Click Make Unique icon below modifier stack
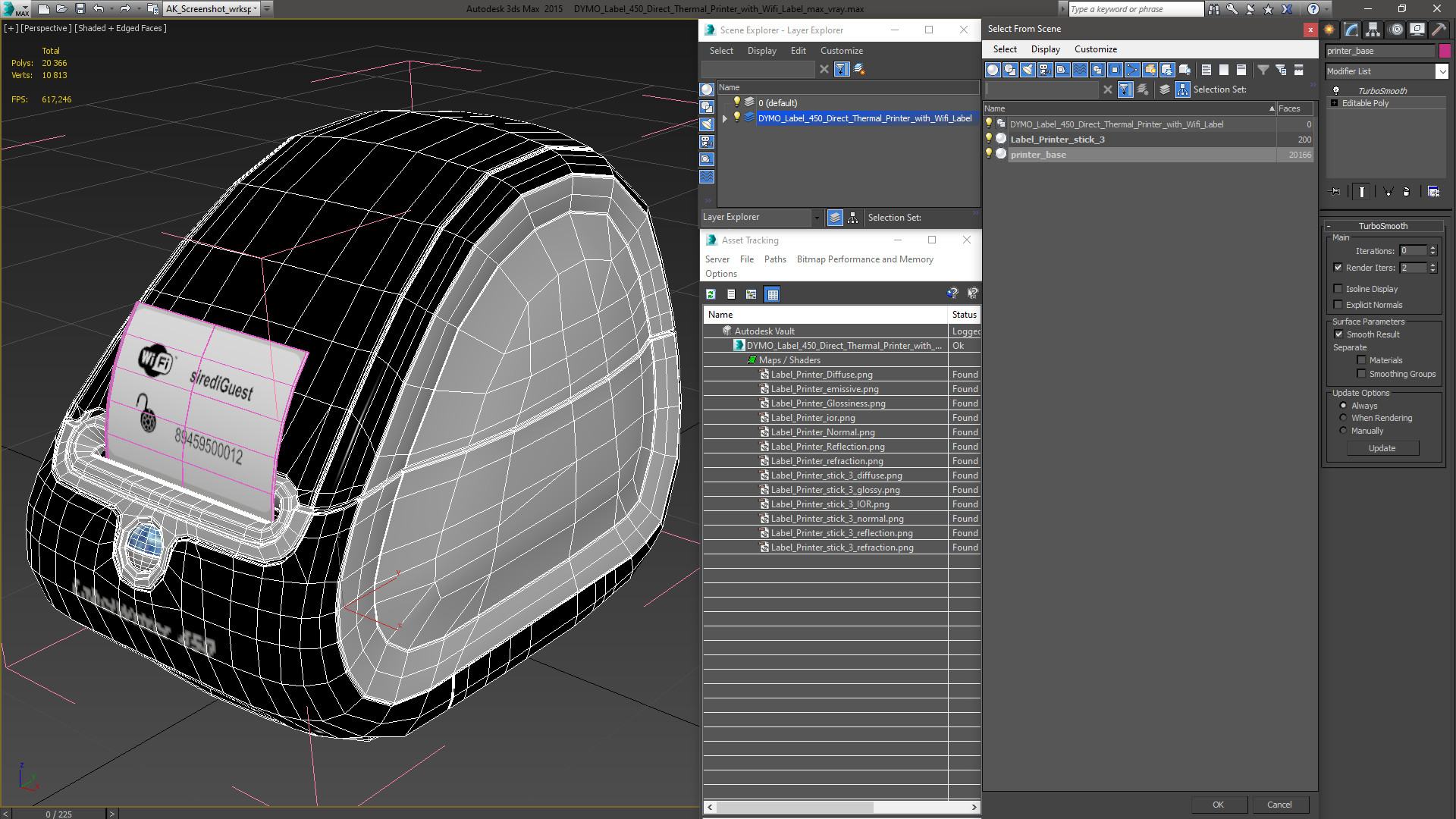1456x819 pixels. coord(1388,192)
